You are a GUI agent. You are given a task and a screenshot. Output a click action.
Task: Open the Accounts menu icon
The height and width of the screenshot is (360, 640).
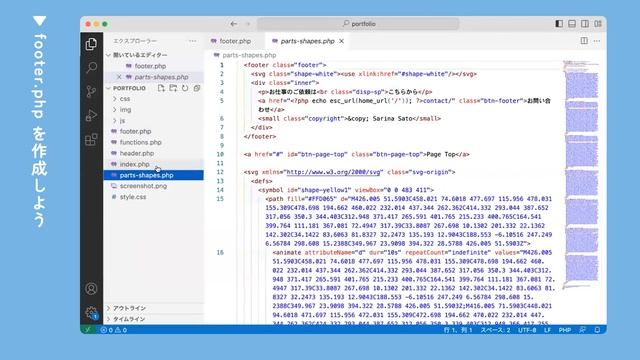[x=91, y=289]
